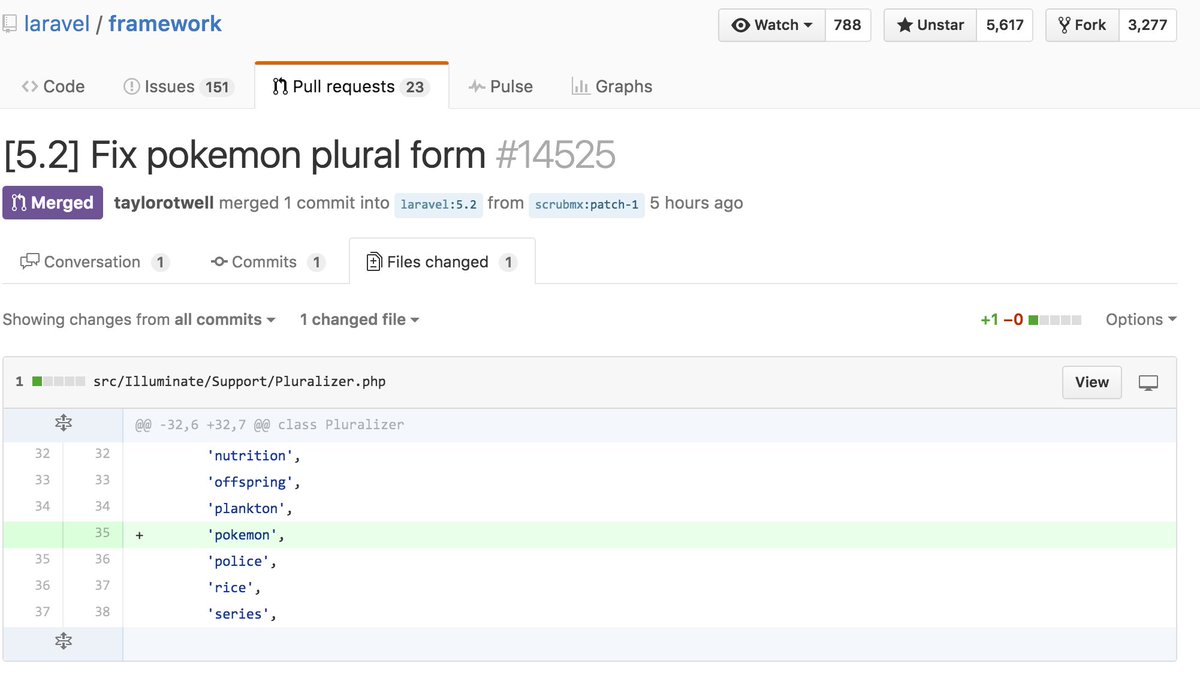
Task: Open the Options dropdown
Action: click(1141, 320)
